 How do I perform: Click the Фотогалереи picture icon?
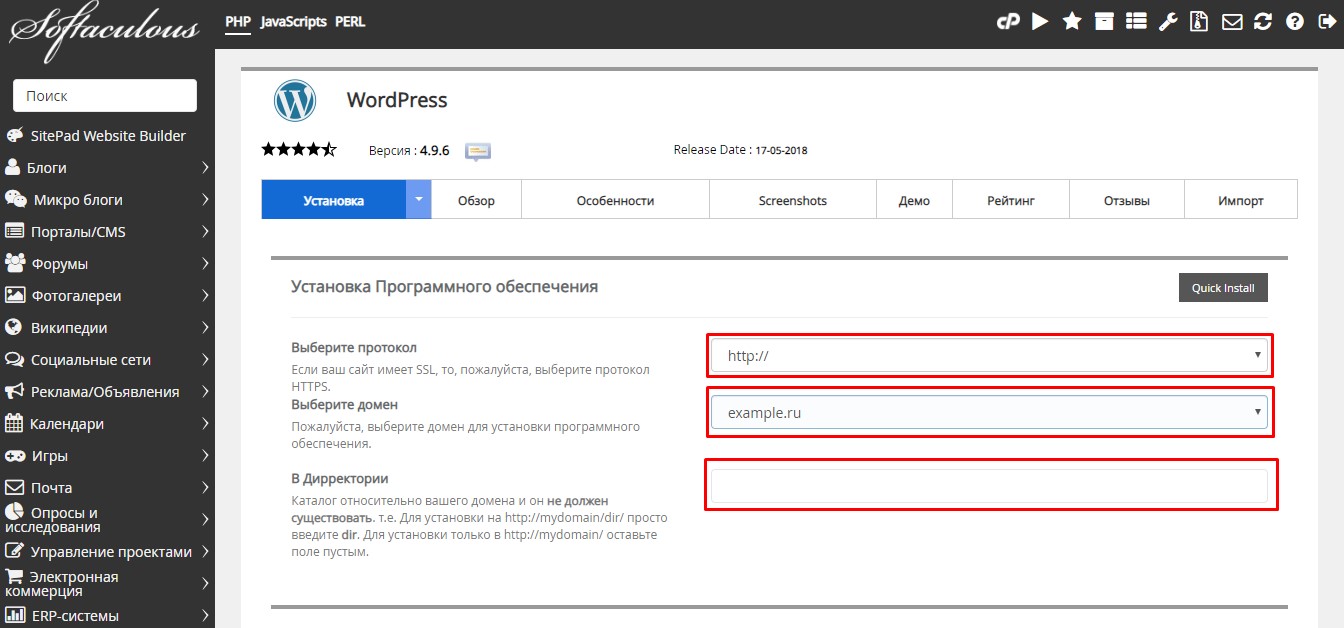pyautogui.click(x=15, y=296)
